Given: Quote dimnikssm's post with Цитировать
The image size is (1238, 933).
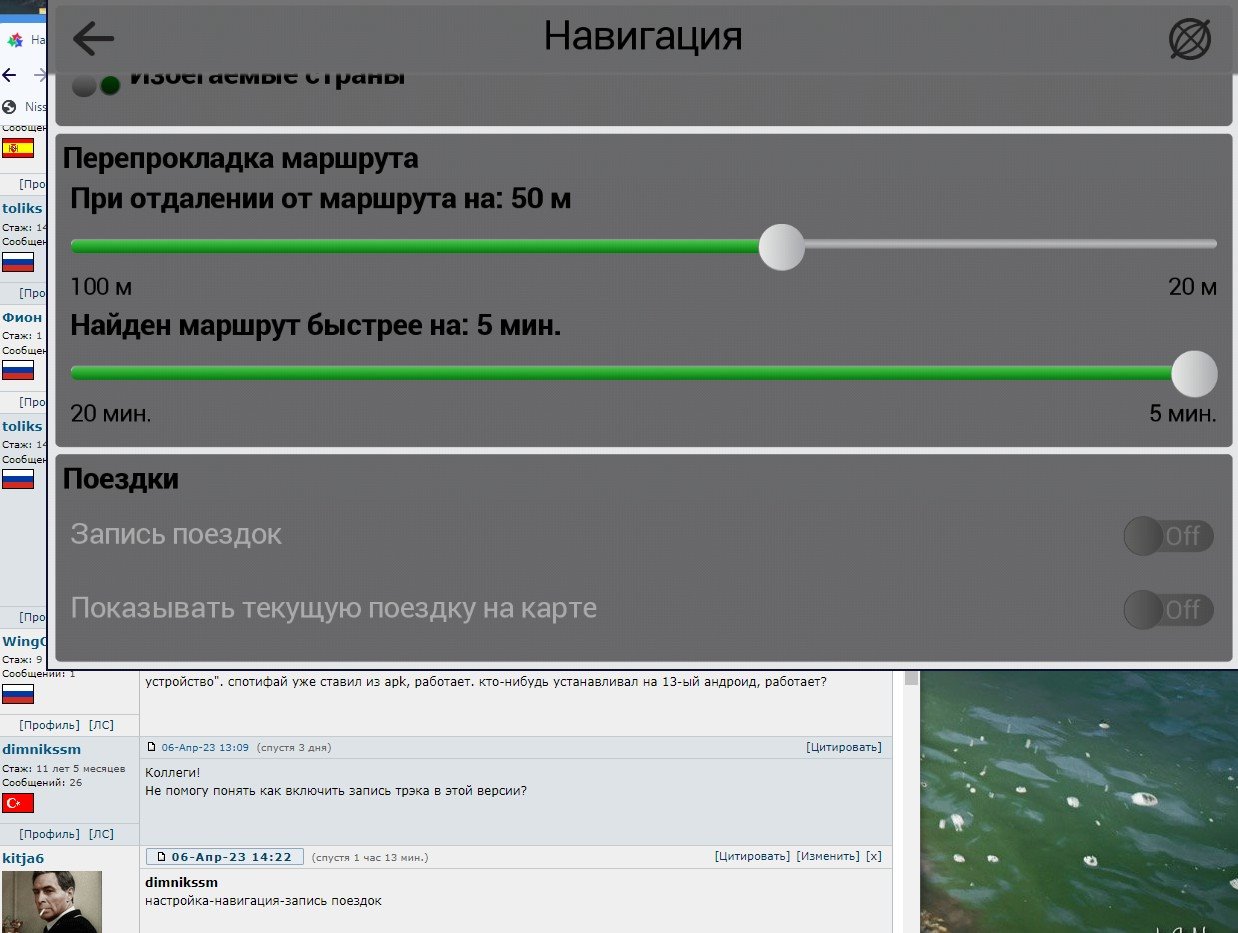Looking at the screenshot, I should pyautogui.click(x=843, y=747).
